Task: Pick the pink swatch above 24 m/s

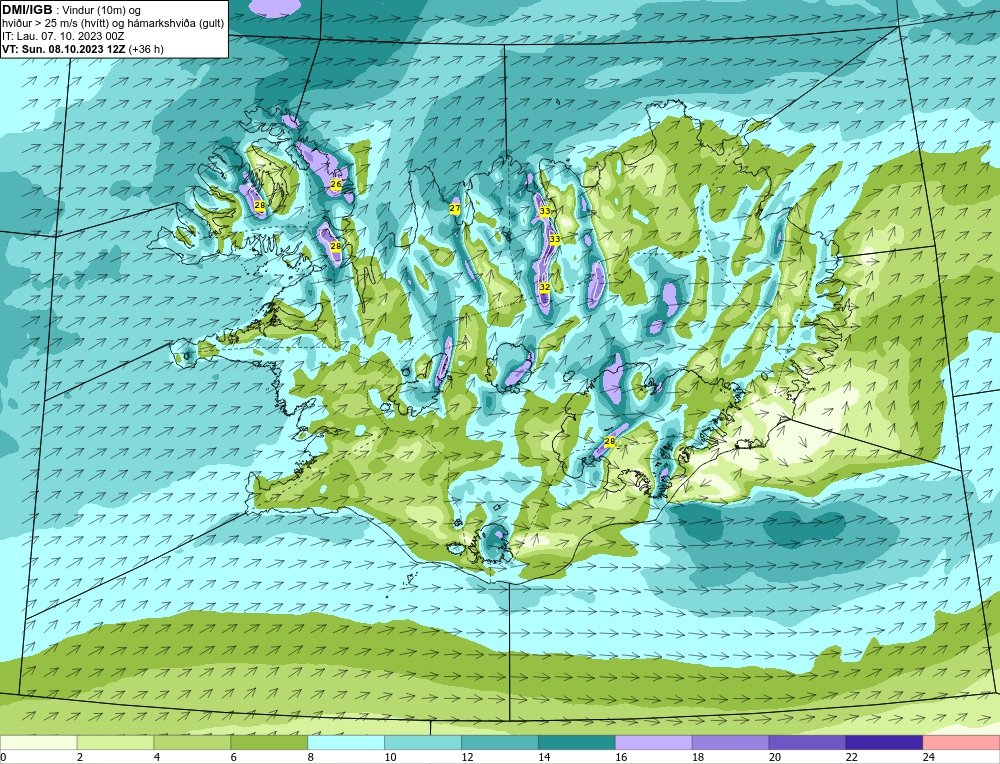Action: 962,742
